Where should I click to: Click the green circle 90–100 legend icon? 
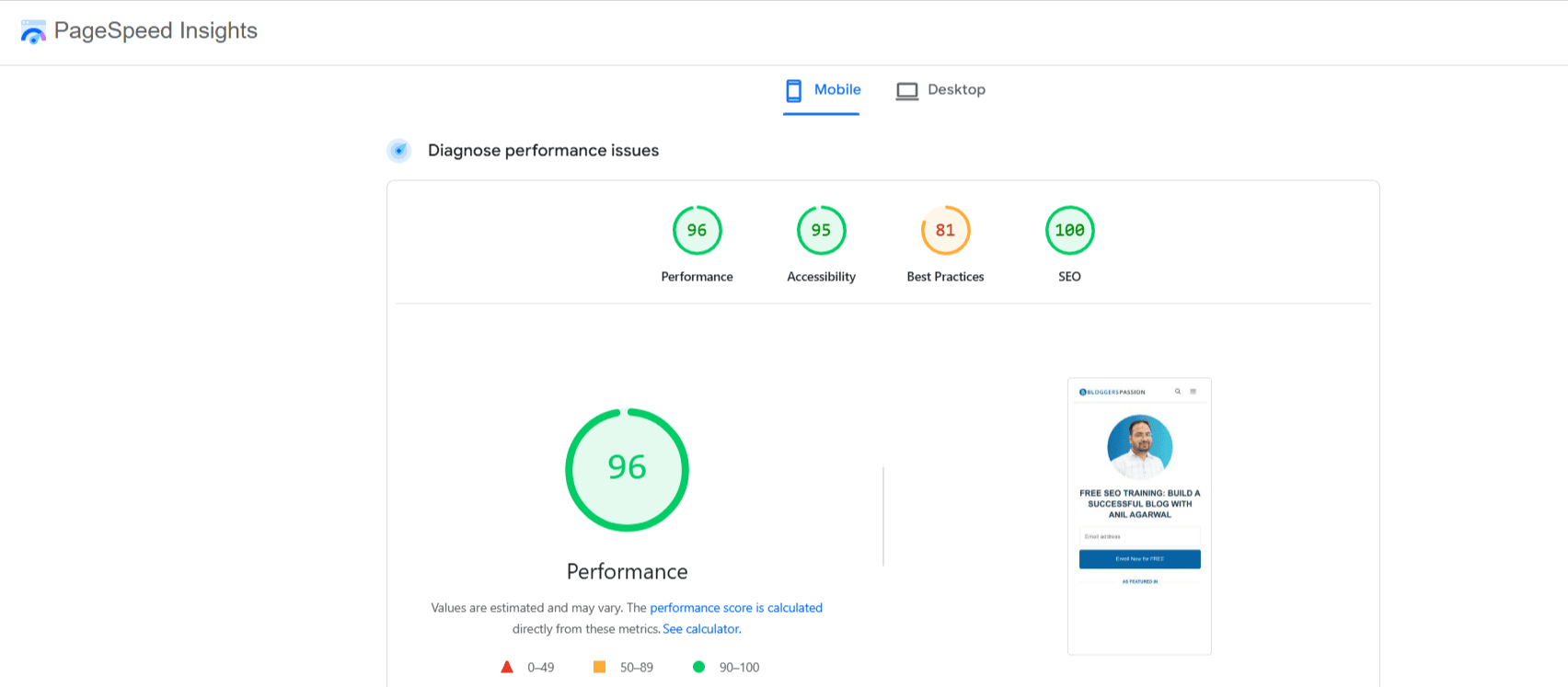[x=698, y=668]
